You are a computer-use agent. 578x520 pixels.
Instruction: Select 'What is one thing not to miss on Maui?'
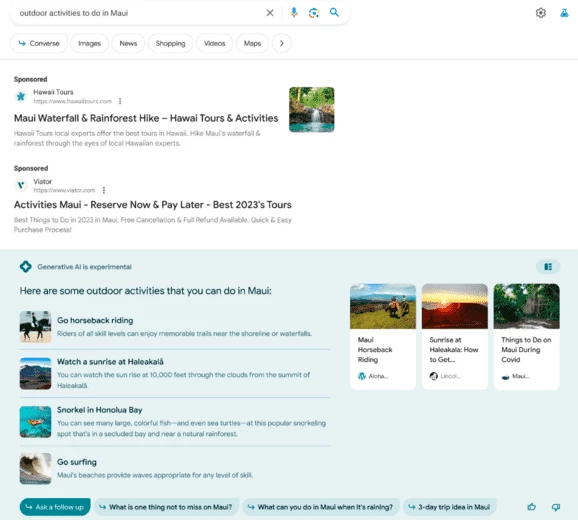coord(167,507)
